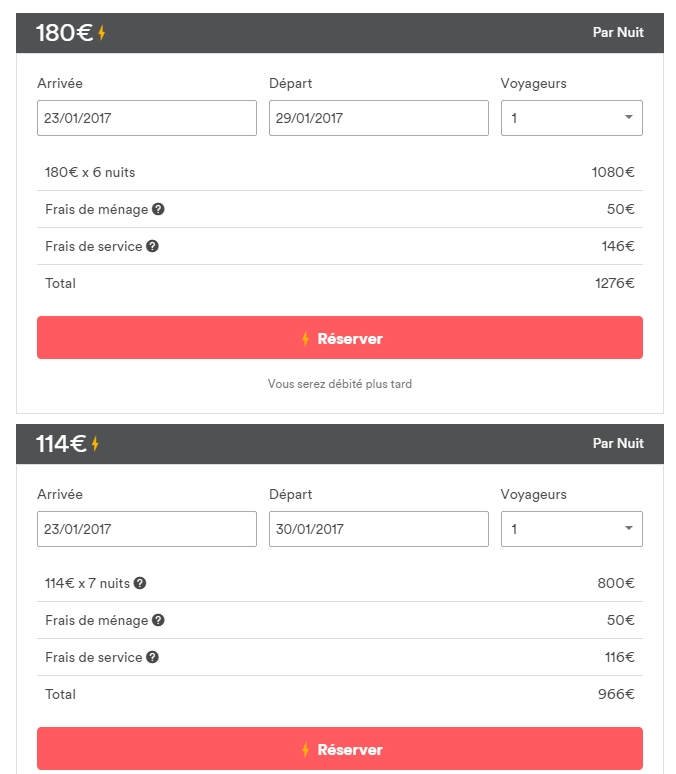Open help for first Frais de service
The image size is (676, 774).
(152, 246)
